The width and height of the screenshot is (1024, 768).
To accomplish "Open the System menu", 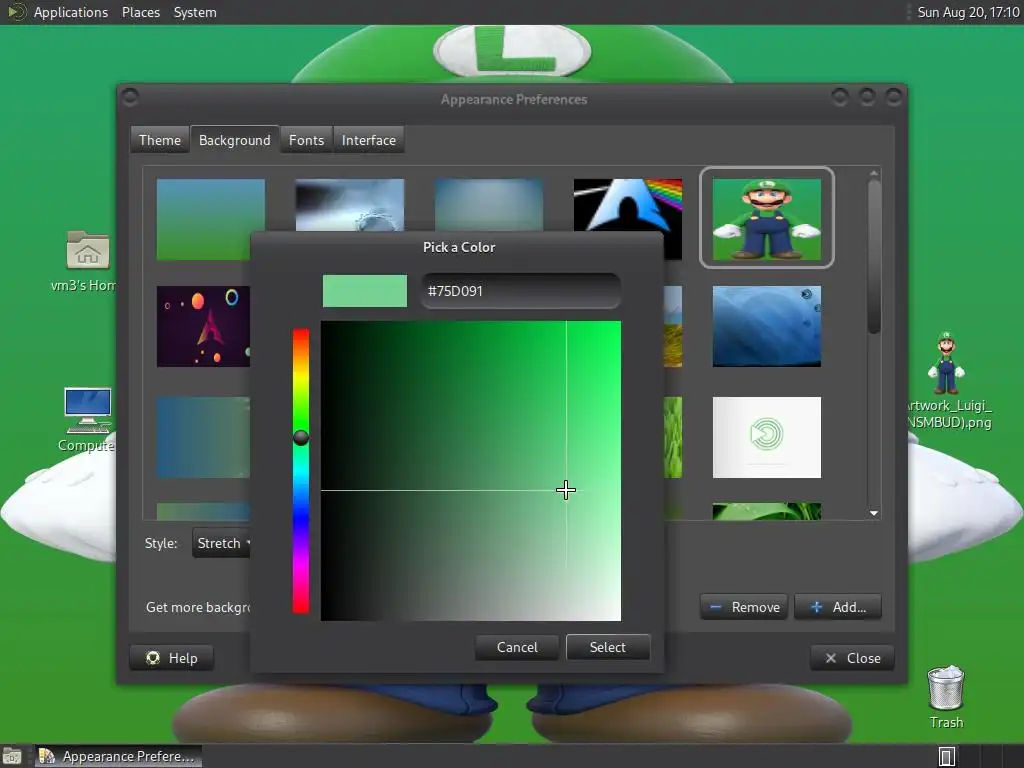I will coord(195,12).
